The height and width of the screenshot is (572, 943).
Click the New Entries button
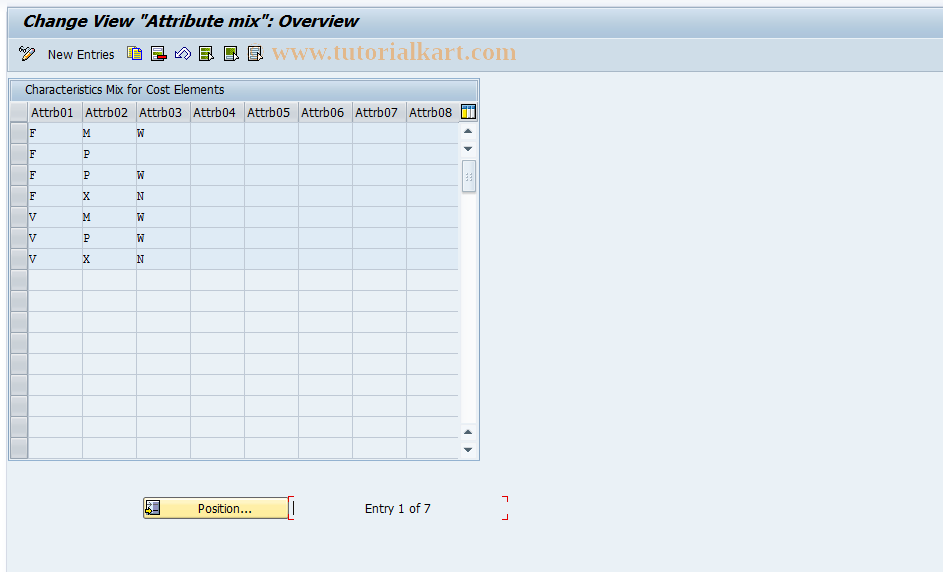tap(81, 54)
